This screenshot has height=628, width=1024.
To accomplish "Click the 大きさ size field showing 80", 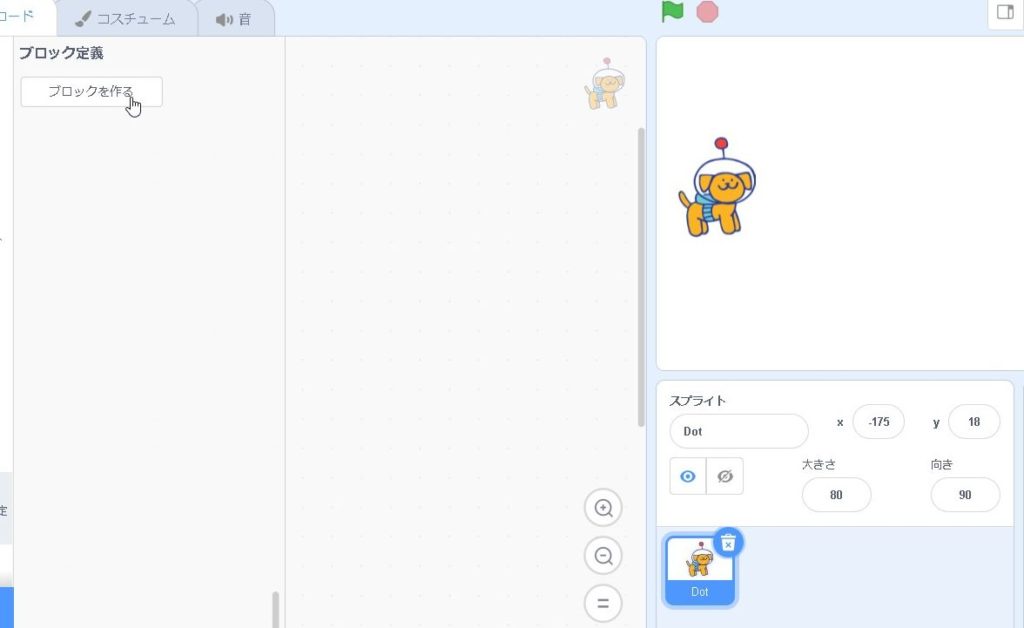I will (x=836, y=495).
